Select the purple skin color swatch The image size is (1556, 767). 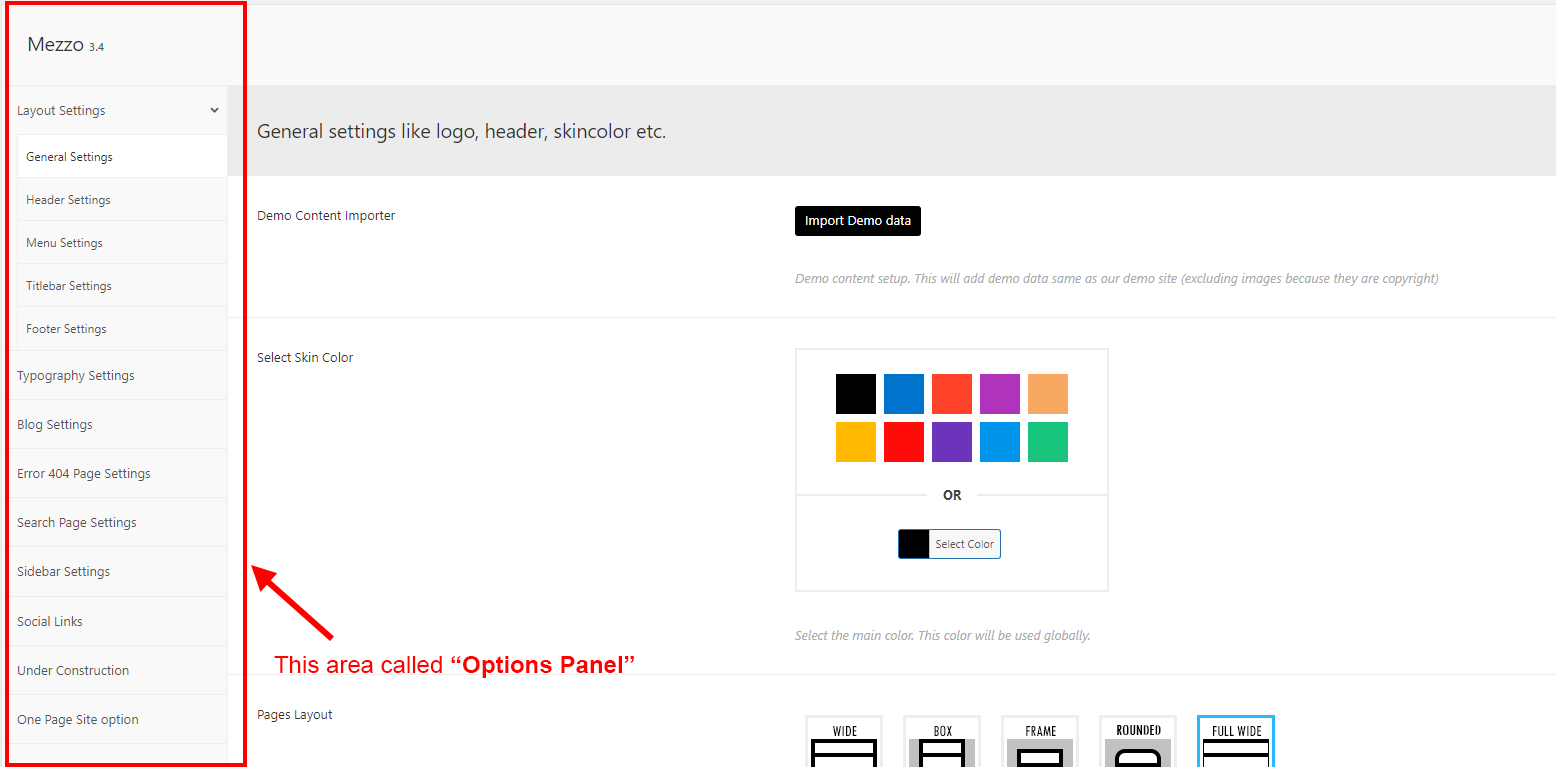[x=951, y=442]
